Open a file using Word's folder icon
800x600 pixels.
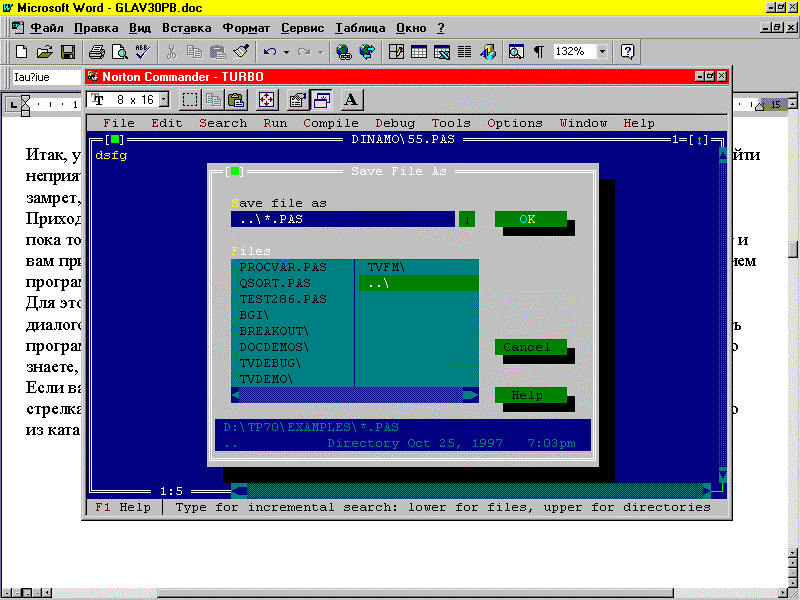45,52
